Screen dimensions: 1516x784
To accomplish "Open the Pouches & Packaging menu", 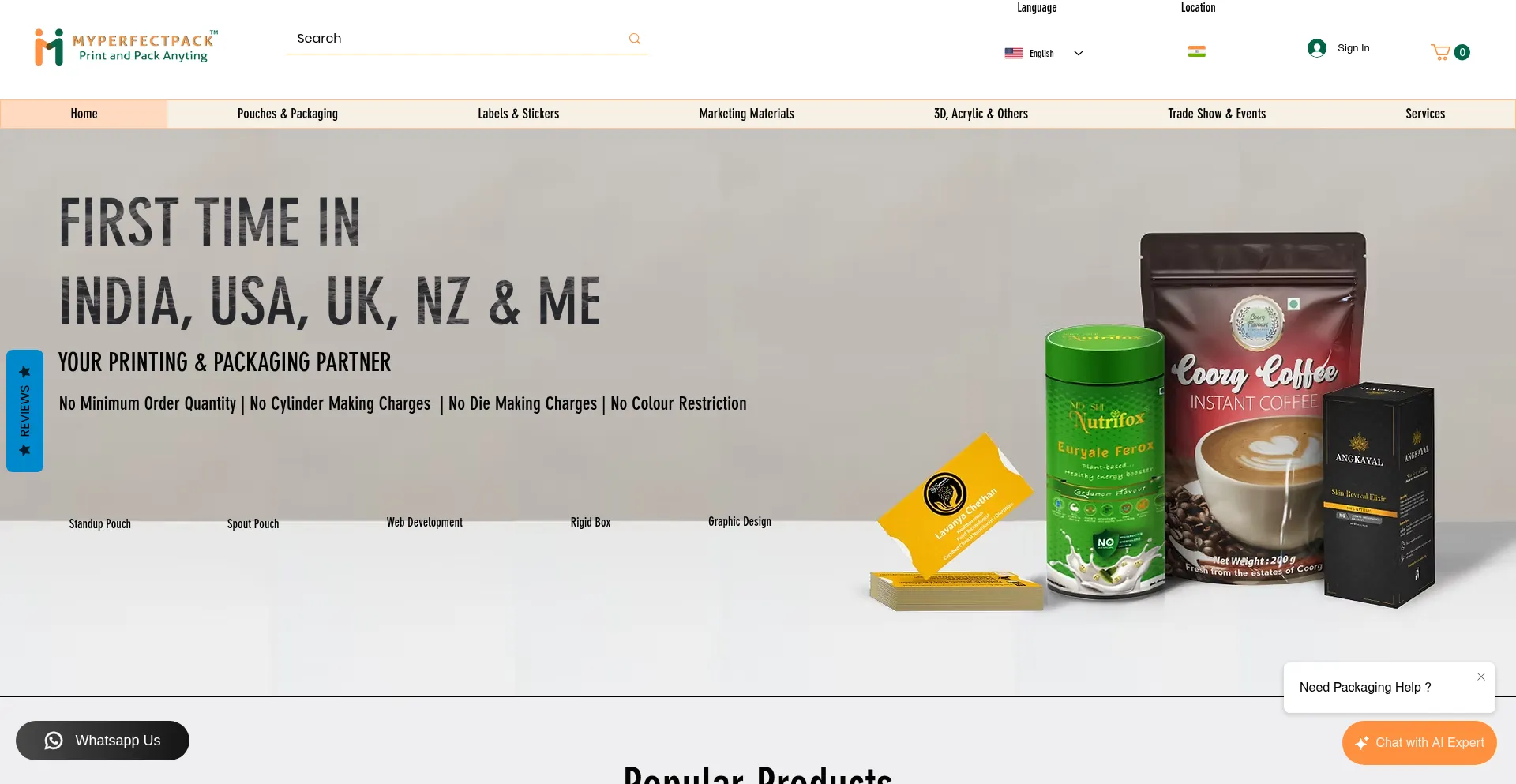I will click(x=287, y=114).
